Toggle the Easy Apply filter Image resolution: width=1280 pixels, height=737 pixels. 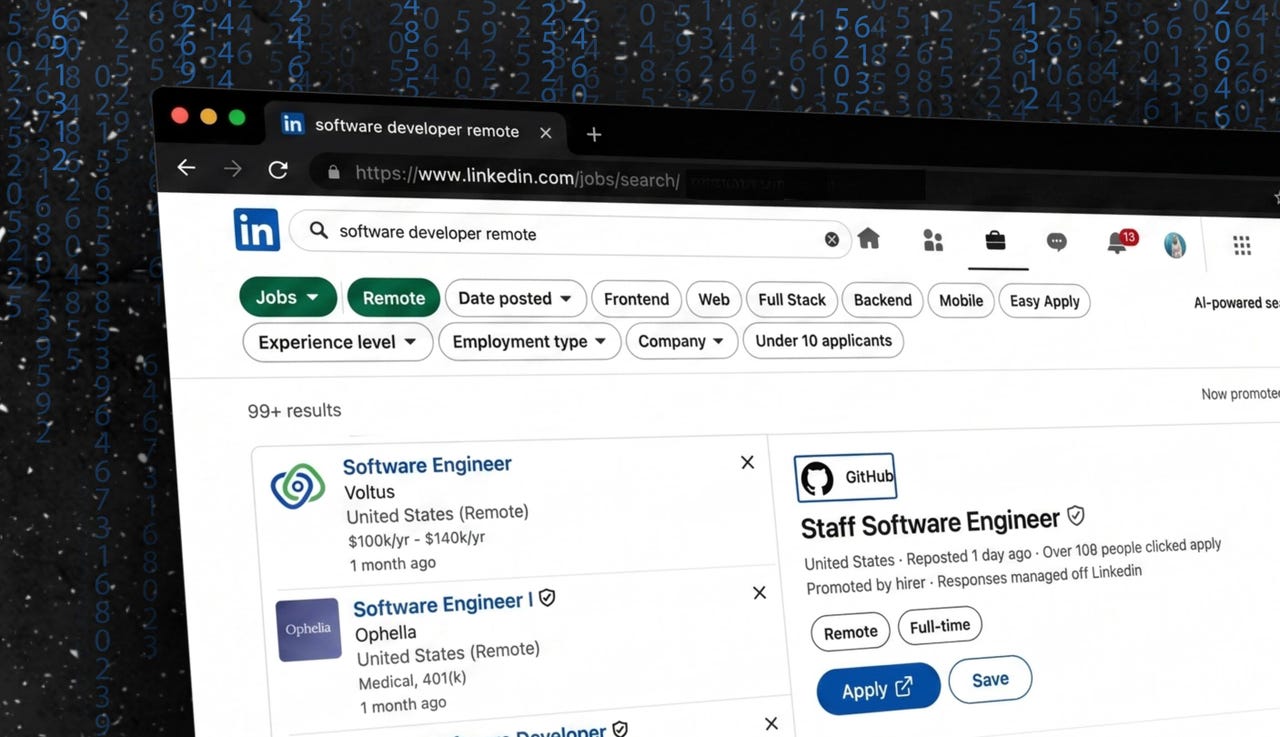[x=1044, y=301]
